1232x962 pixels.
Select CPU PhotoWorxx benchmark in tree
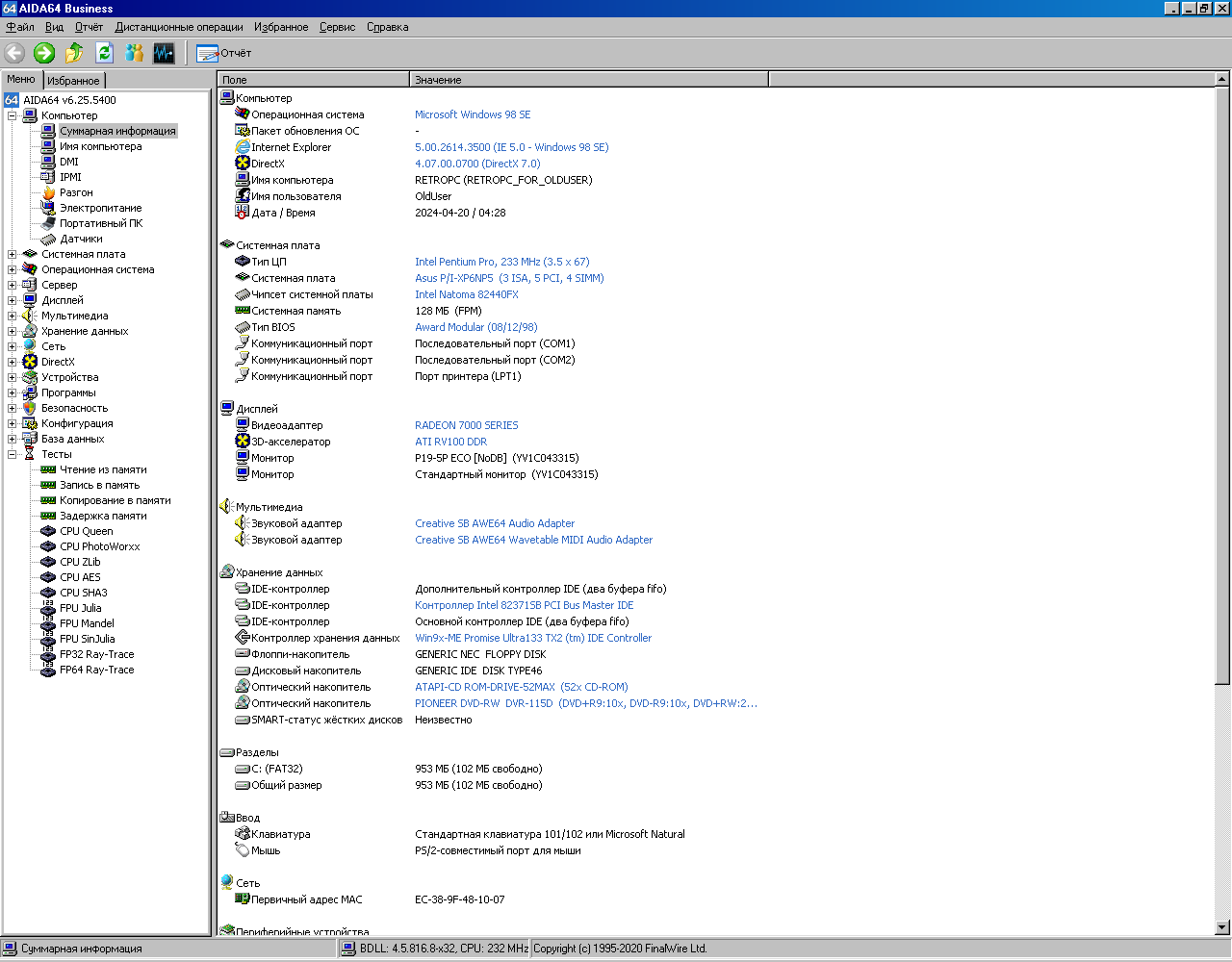[x=100, y=546]
